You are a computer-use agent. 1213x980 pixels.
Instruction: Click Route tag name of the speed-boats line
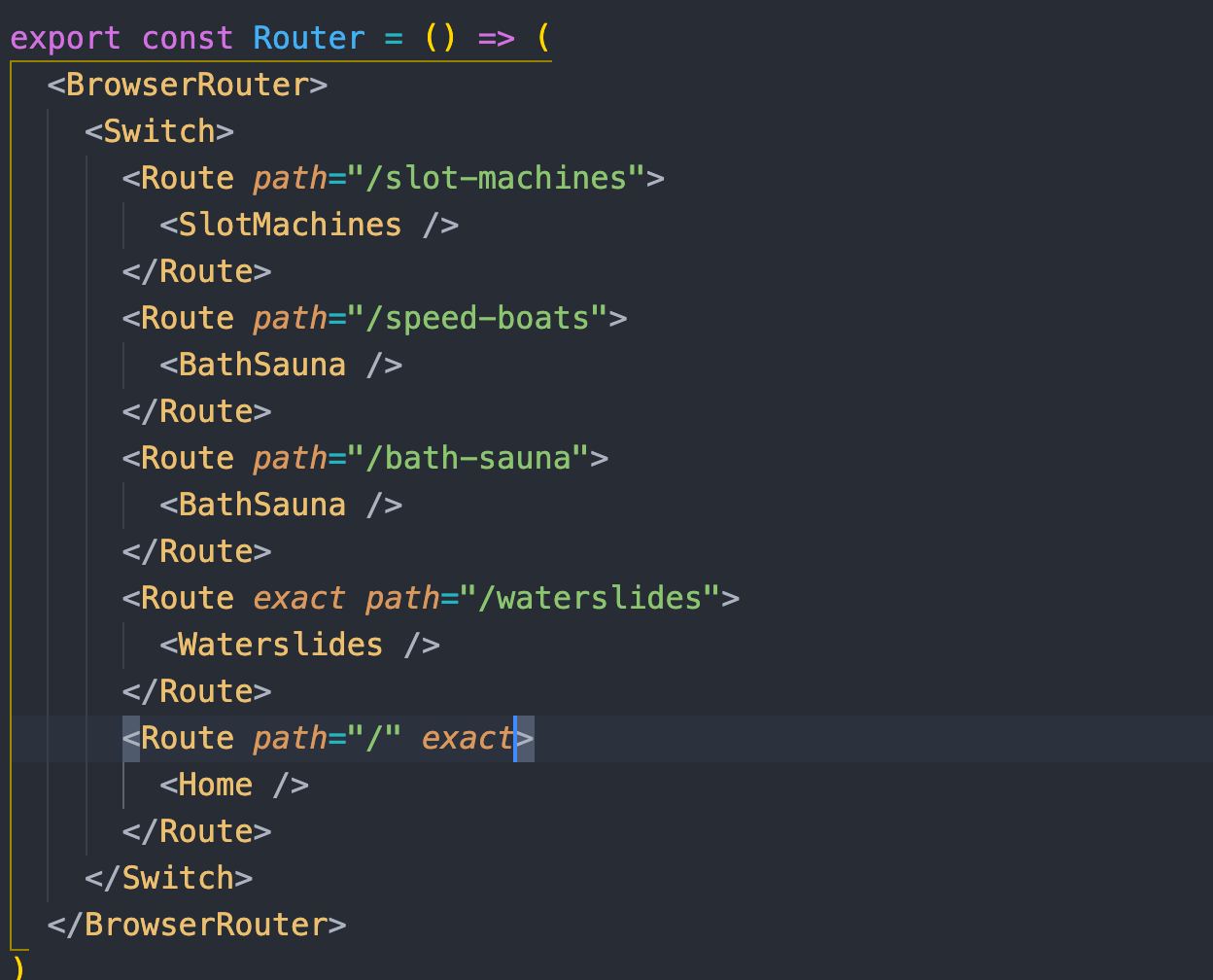[x=188, y=318]
